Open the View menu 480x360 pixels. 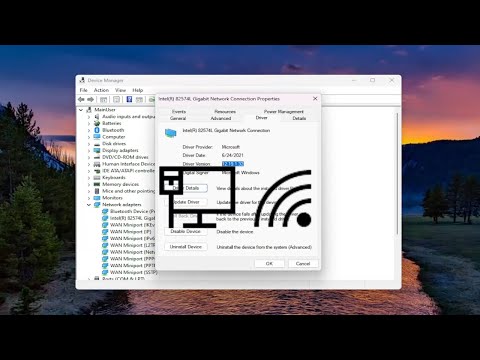120,90
